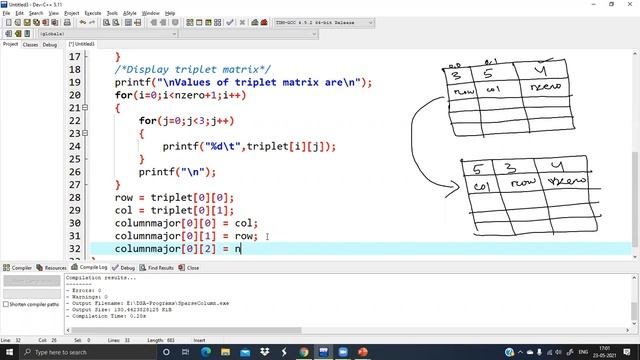Click the Goto line toolbar icon
Image resolution: width=640 pixels, height=360 pixels.
[138, 22]
